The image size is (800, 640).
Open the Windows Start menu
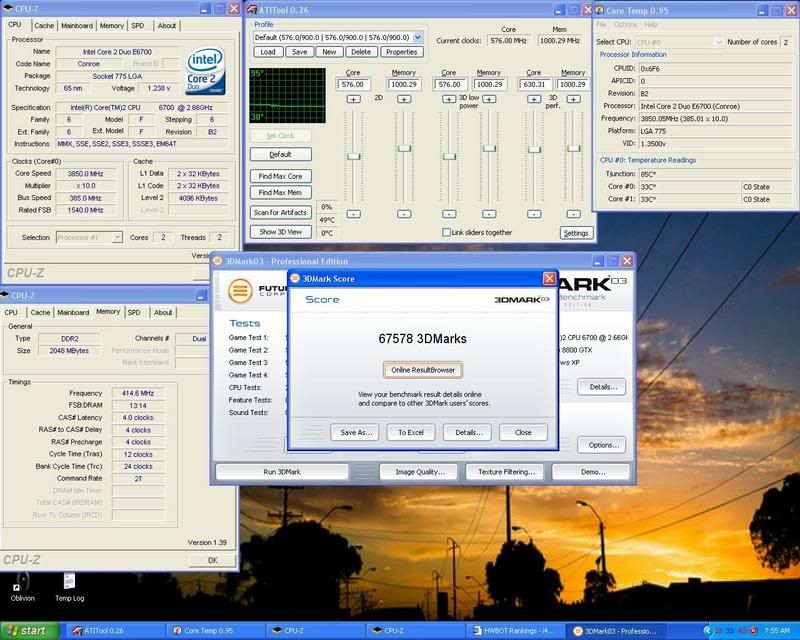pyautogui.click(x=29, y=631)
